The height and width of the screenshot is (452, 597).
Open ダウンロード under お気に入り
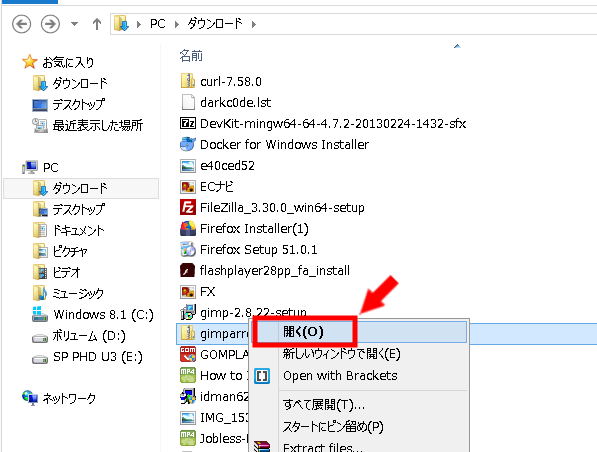tap(80, 83)
